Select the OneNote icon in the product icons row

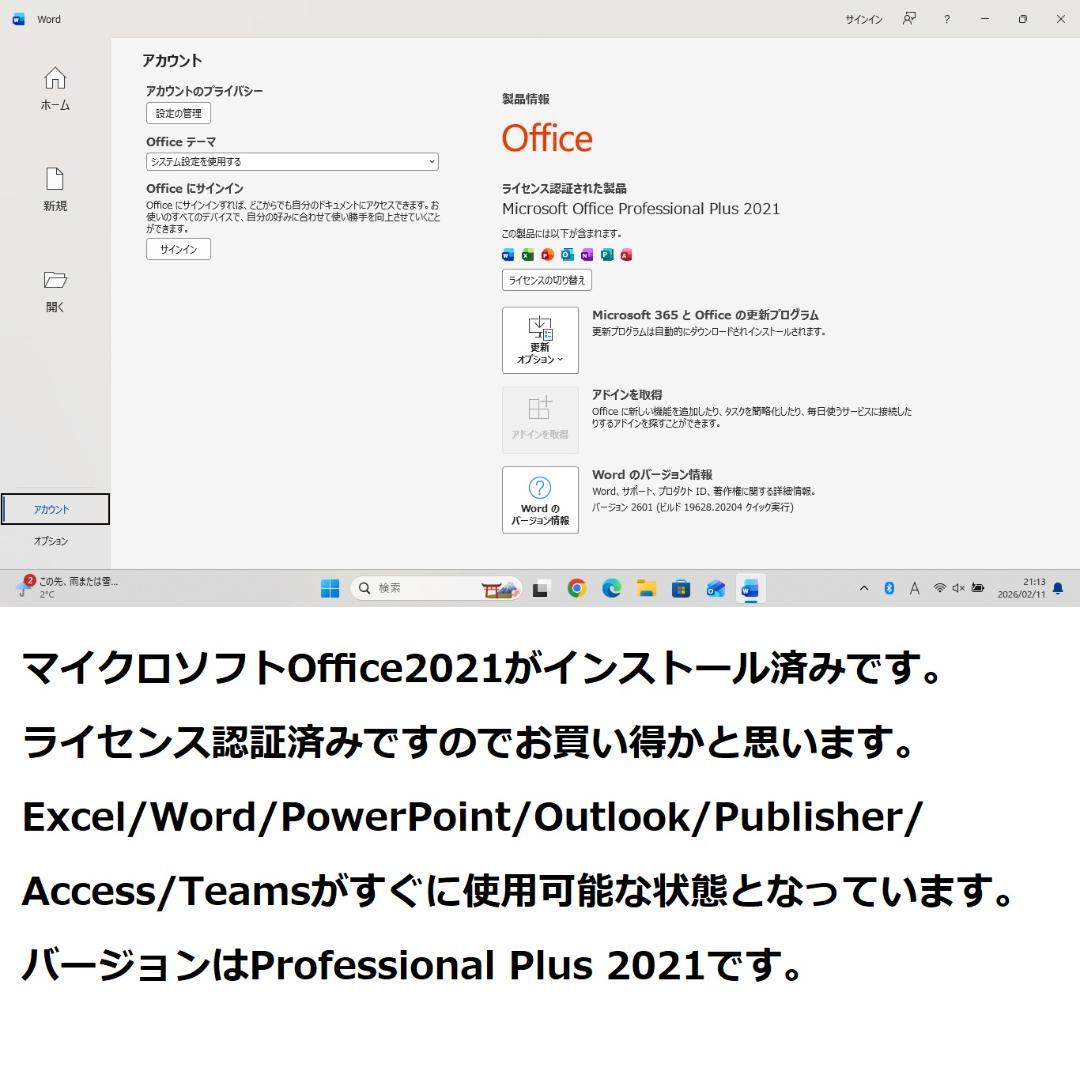[x=587, y=255]
